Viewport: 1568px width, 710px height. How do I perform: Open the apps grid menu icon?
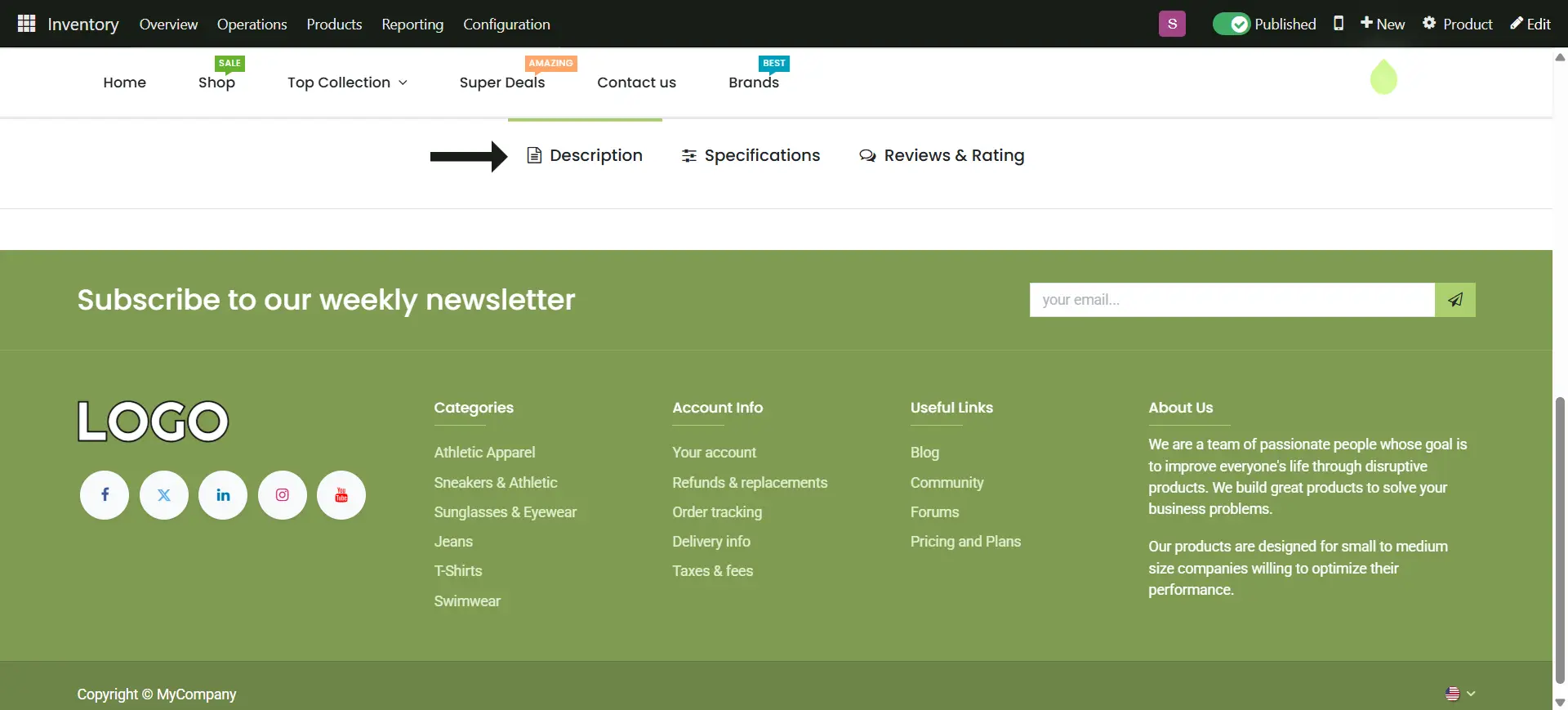click(x=26, y=24)
